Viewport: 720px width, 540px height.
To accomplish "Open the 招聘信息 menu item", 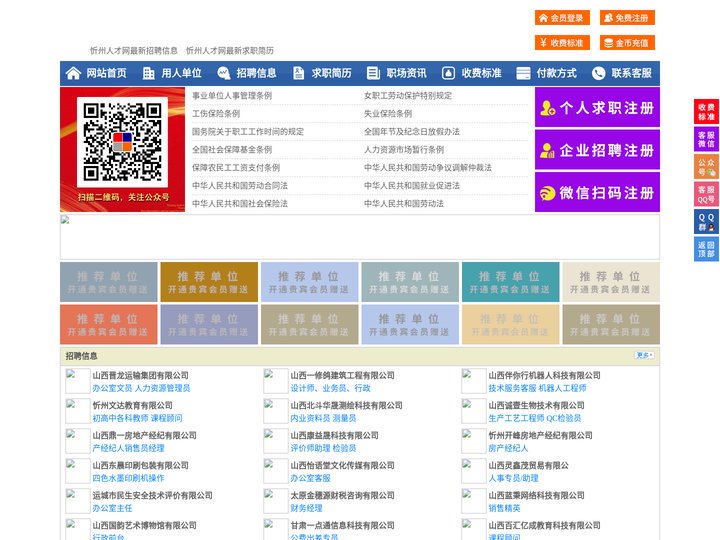I will coord(256,73).
